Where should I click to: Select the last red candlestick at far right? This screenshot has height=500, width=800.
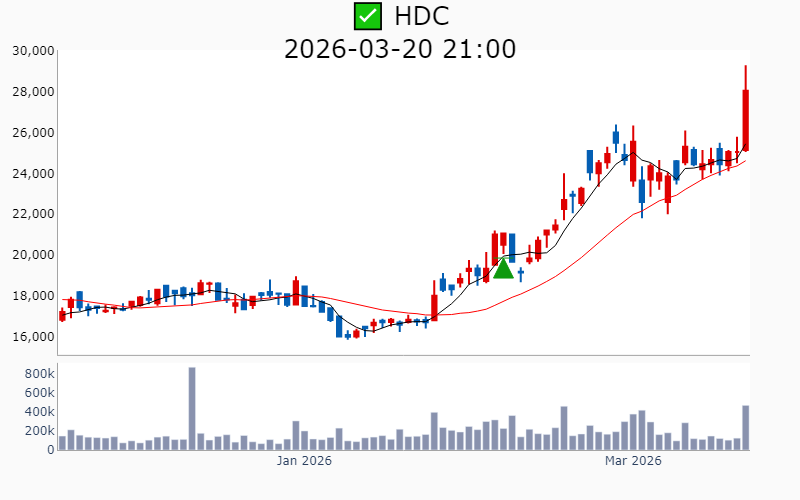click(x=746, y=120)
